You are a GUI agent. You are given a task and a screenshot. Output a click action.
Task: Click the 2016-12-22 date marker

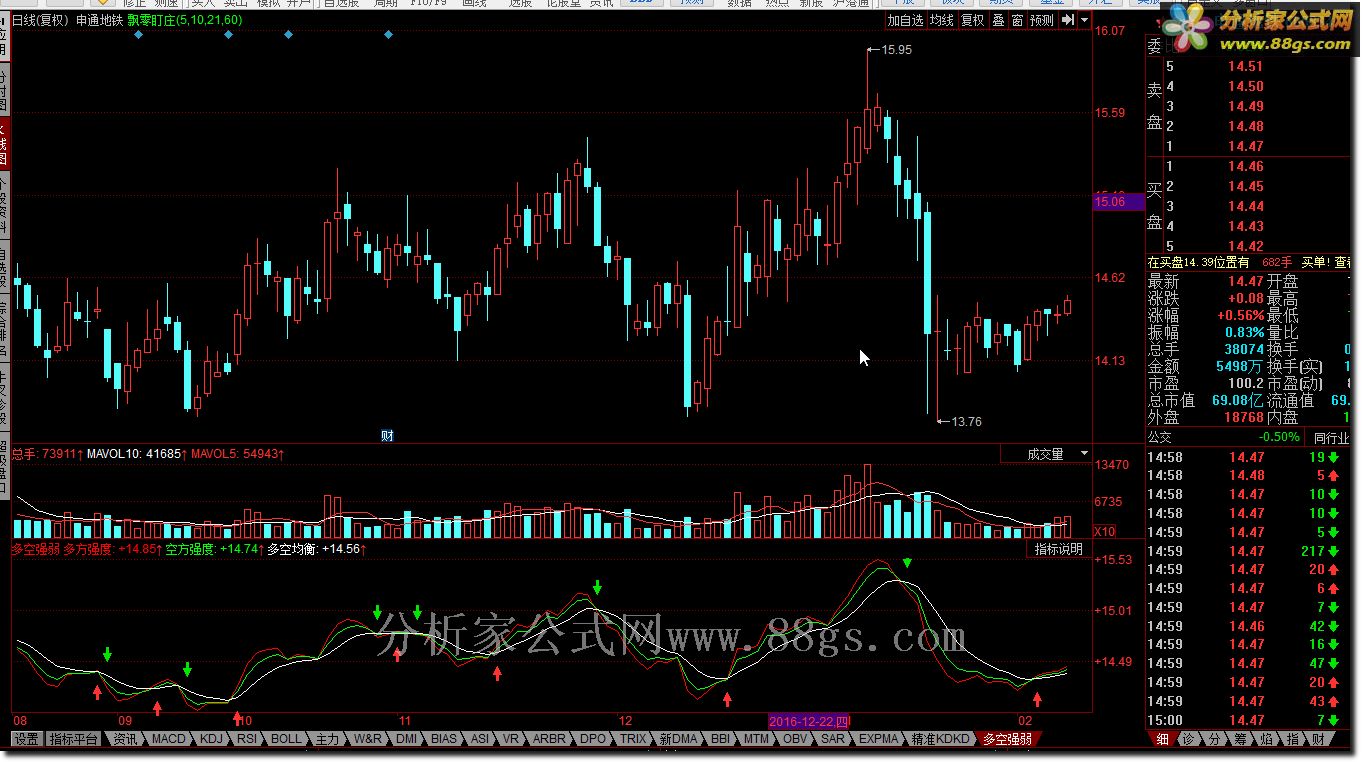(811, 721)
